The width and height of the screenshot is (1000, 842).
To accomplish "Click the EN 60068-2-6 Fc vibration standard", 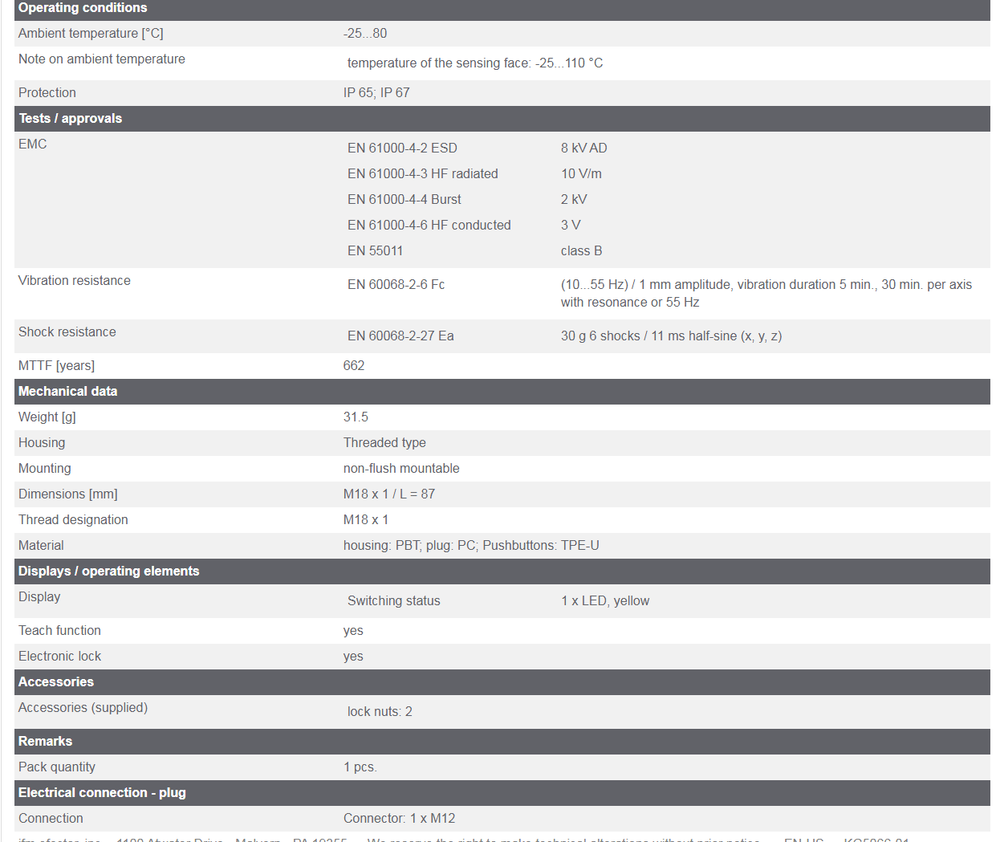I will coord(396,284).
